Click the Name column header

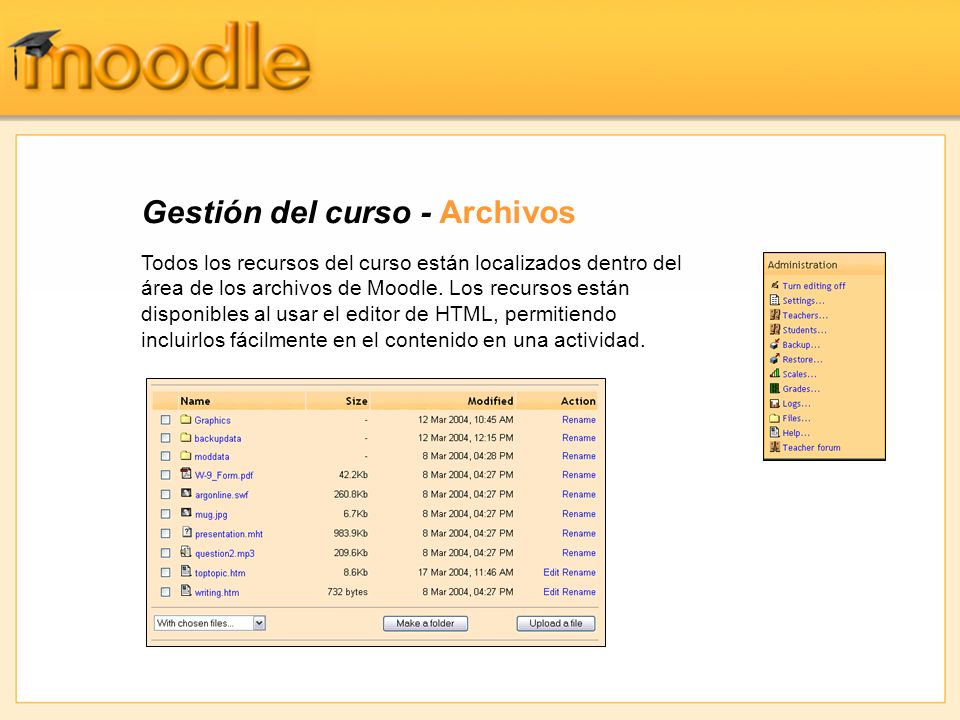pyautogui.click(x=195, y=401)
